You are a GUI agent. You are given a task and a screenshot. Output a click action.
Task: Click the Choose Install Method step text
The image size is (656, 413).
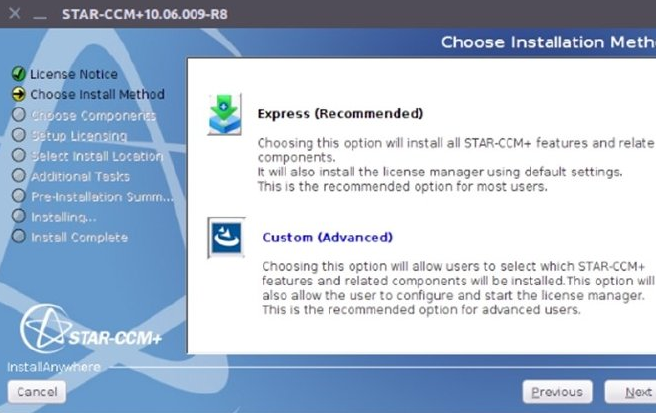(x=97, y=95)
